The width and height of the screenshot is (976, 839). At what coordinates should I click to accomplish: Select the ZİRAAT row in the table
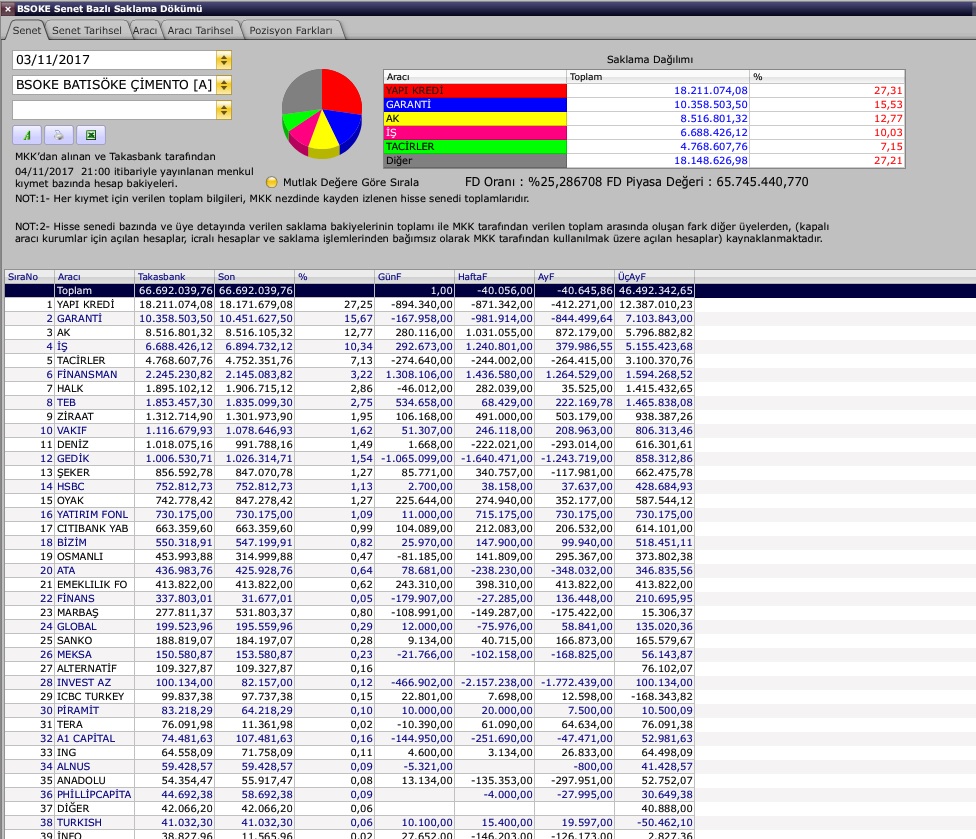click(349, 416)
